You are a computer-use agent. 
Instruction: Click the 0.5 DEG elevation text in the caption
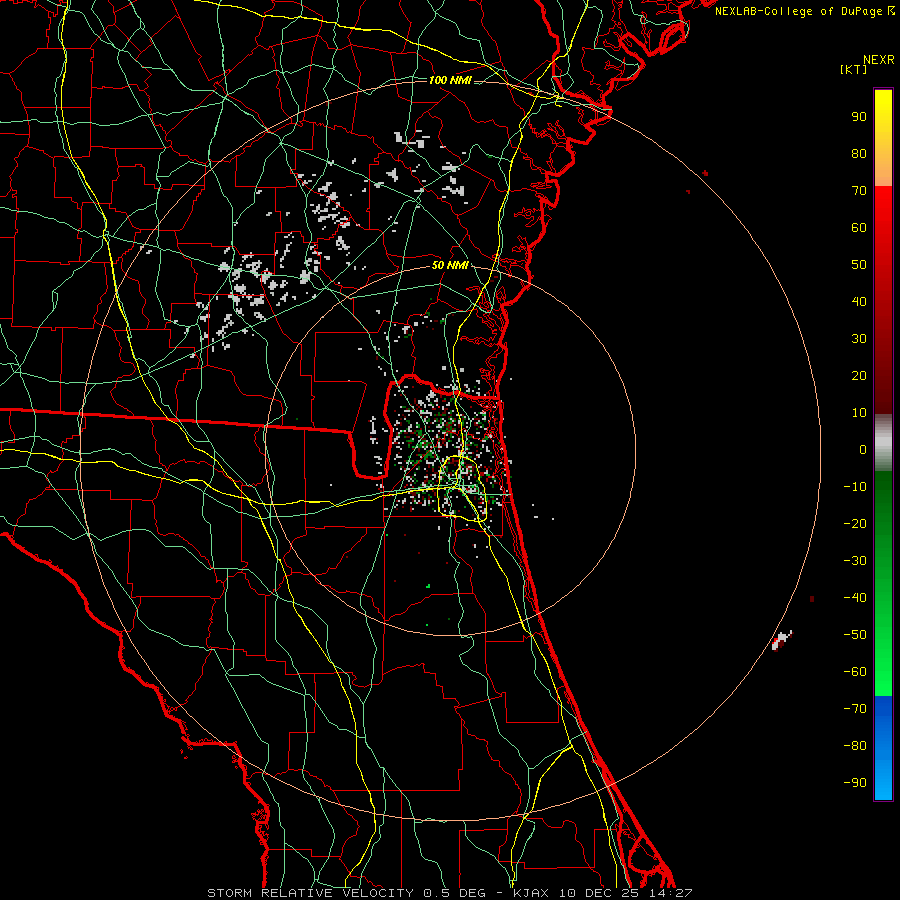(454, 893)
